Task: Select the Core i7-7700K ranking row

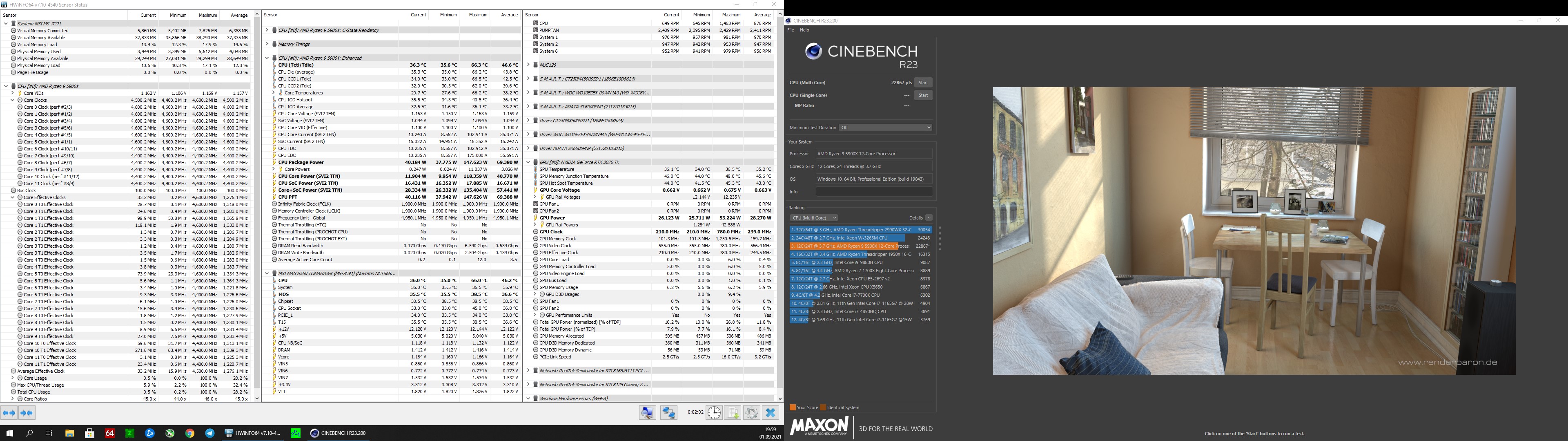Action: [860, 295]
